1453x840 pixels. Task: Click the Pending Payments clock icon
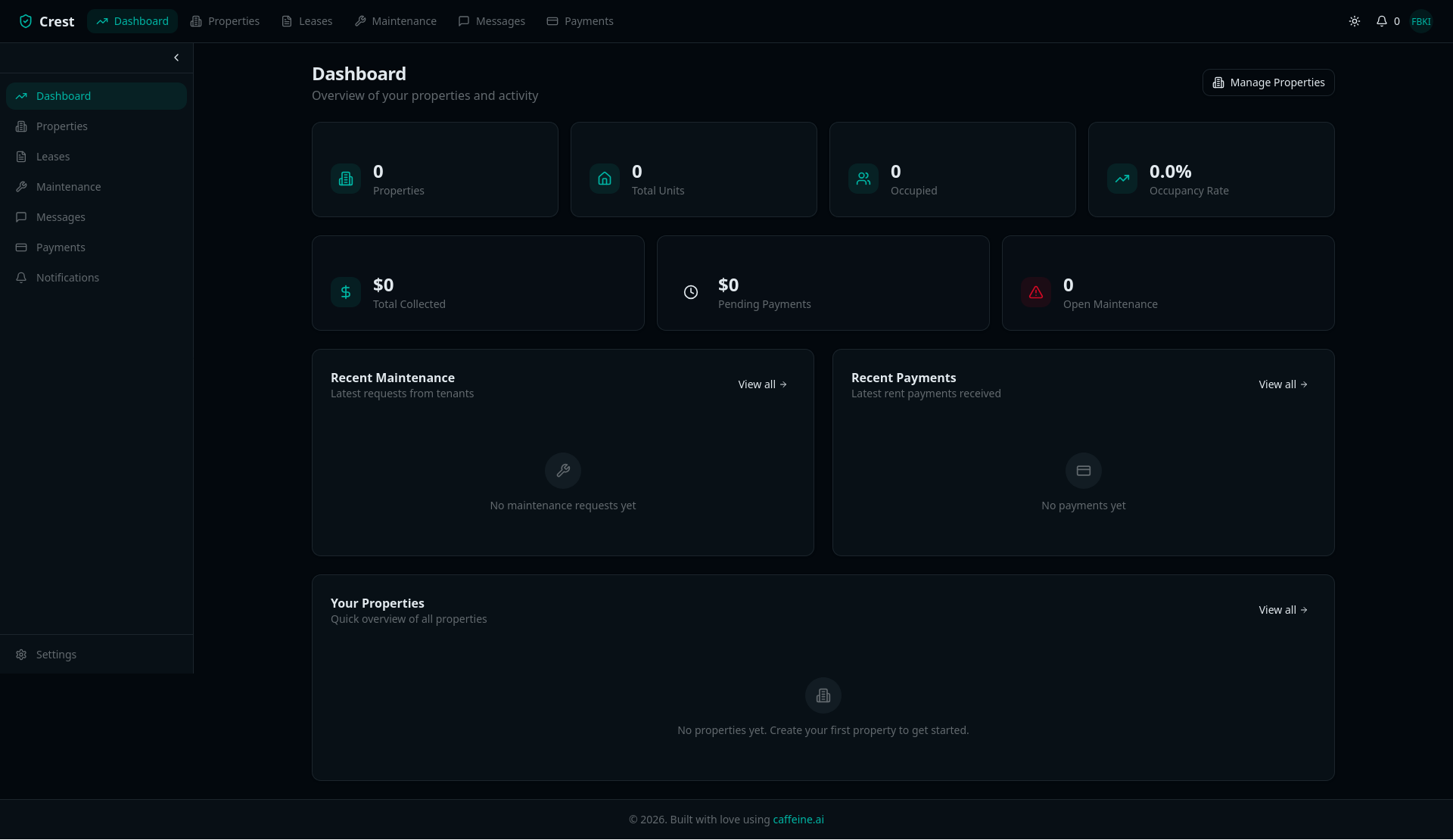(691, 292)
